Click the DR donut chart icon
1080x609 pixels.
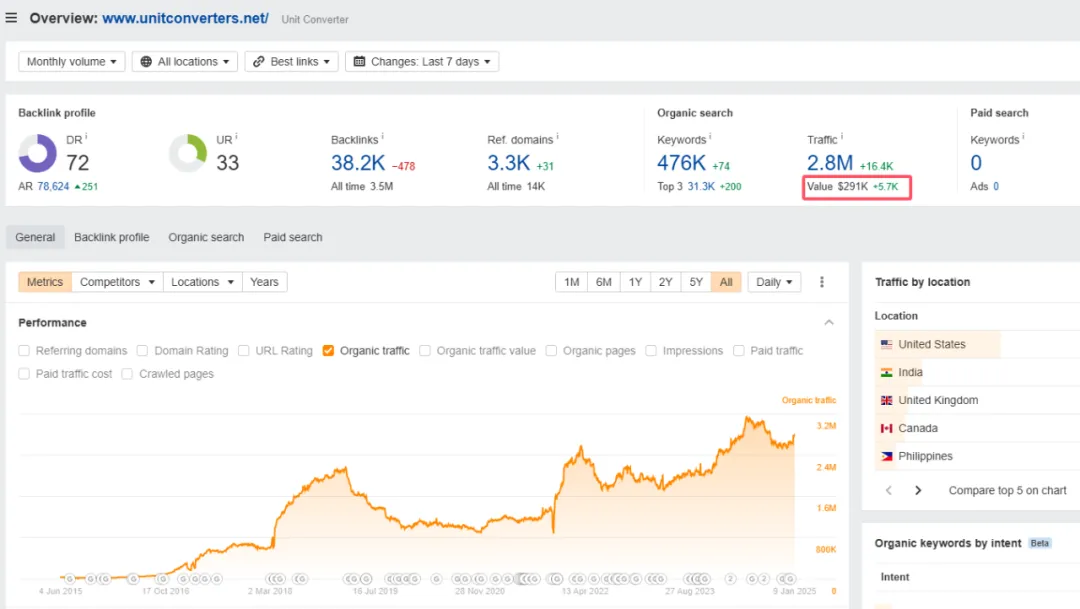[x=37, y=153]
